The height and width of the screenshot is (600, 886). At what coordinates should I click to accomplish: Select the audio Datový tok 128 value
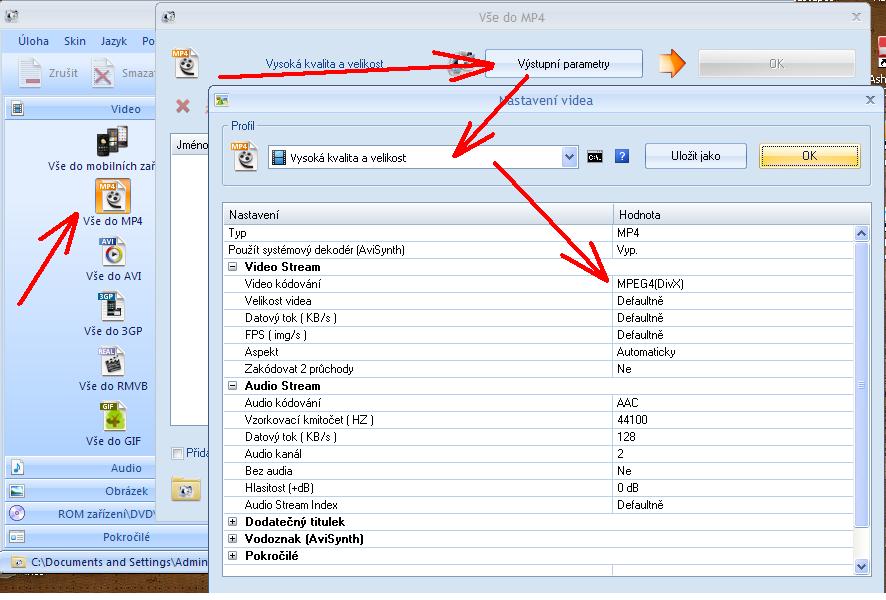pyautogui.click(x=626, y=437)
